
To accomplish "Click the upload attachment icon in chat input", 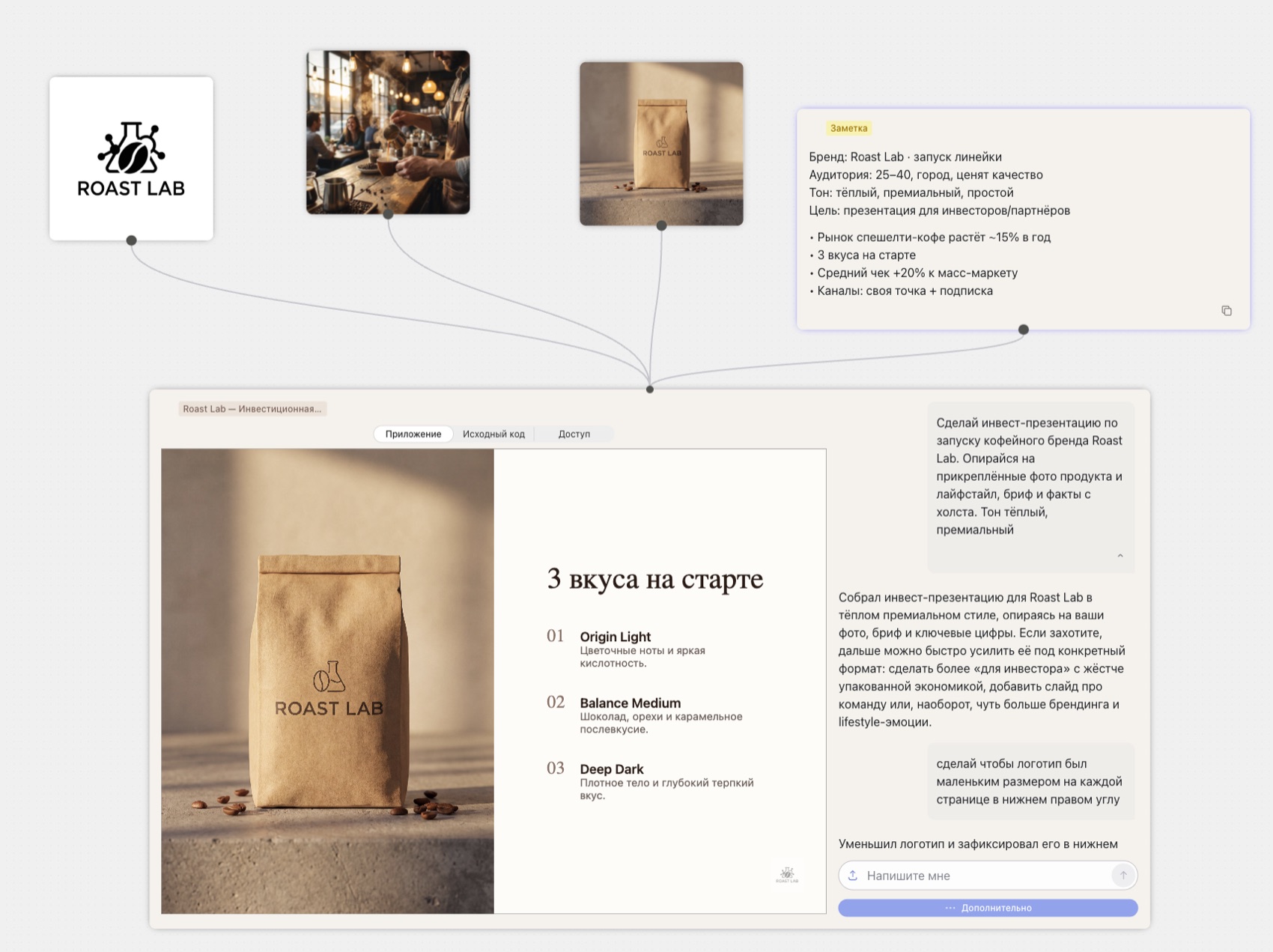I will point(853,875).
